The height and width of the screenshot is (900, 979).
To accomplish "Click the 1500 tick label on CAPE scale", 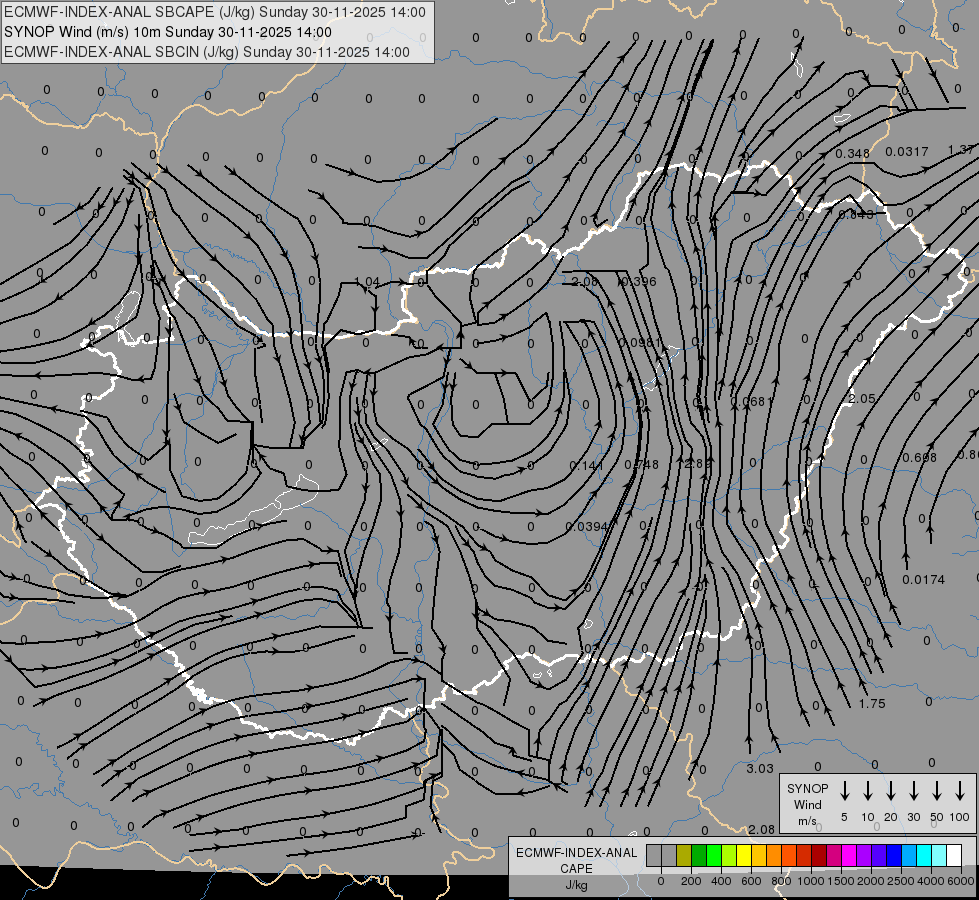I will [x=840, y=881].
